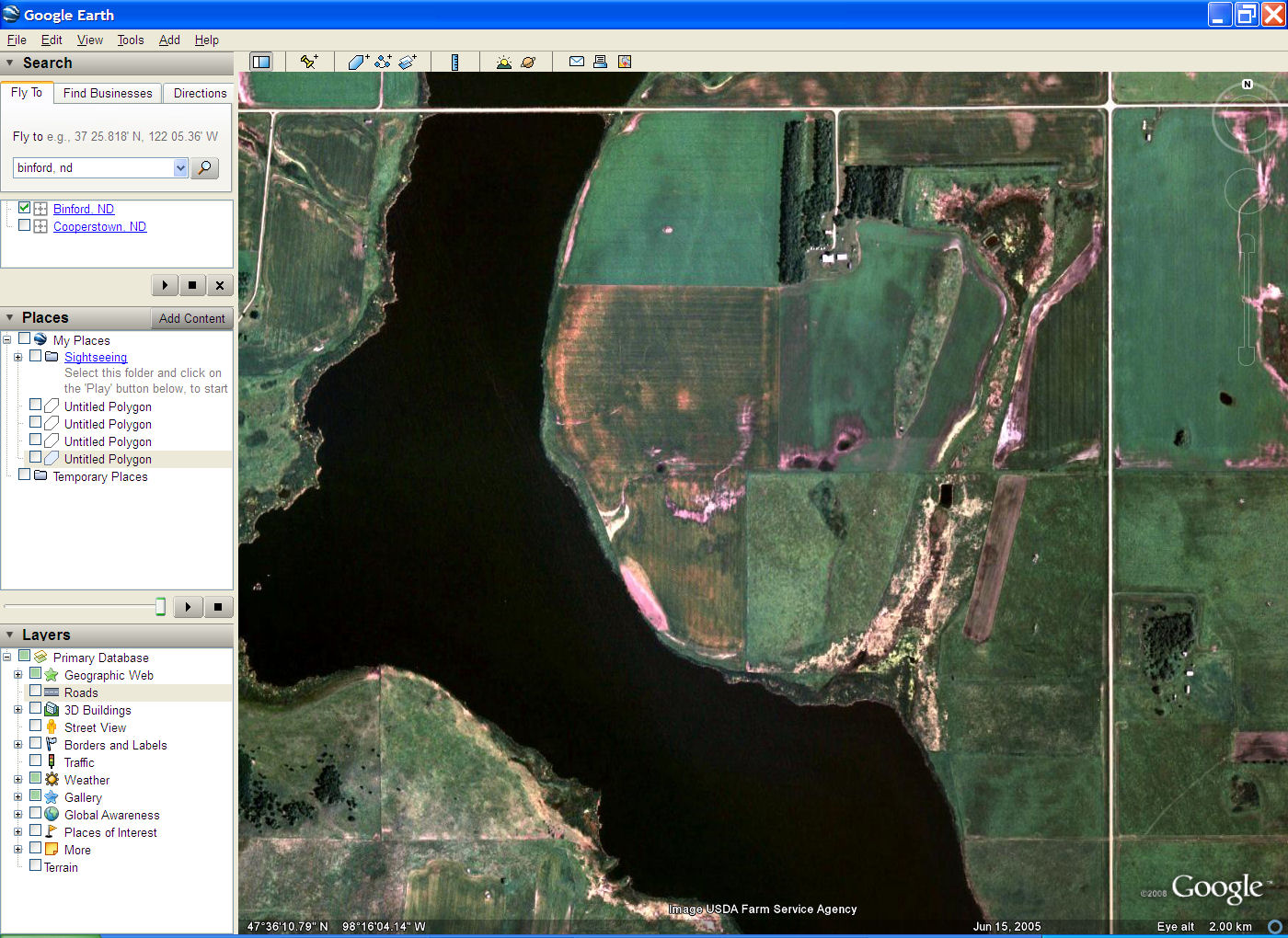Open the Help menu
Image resolution: width=1288 pixels, height=938 pixels.
(207, 40)
